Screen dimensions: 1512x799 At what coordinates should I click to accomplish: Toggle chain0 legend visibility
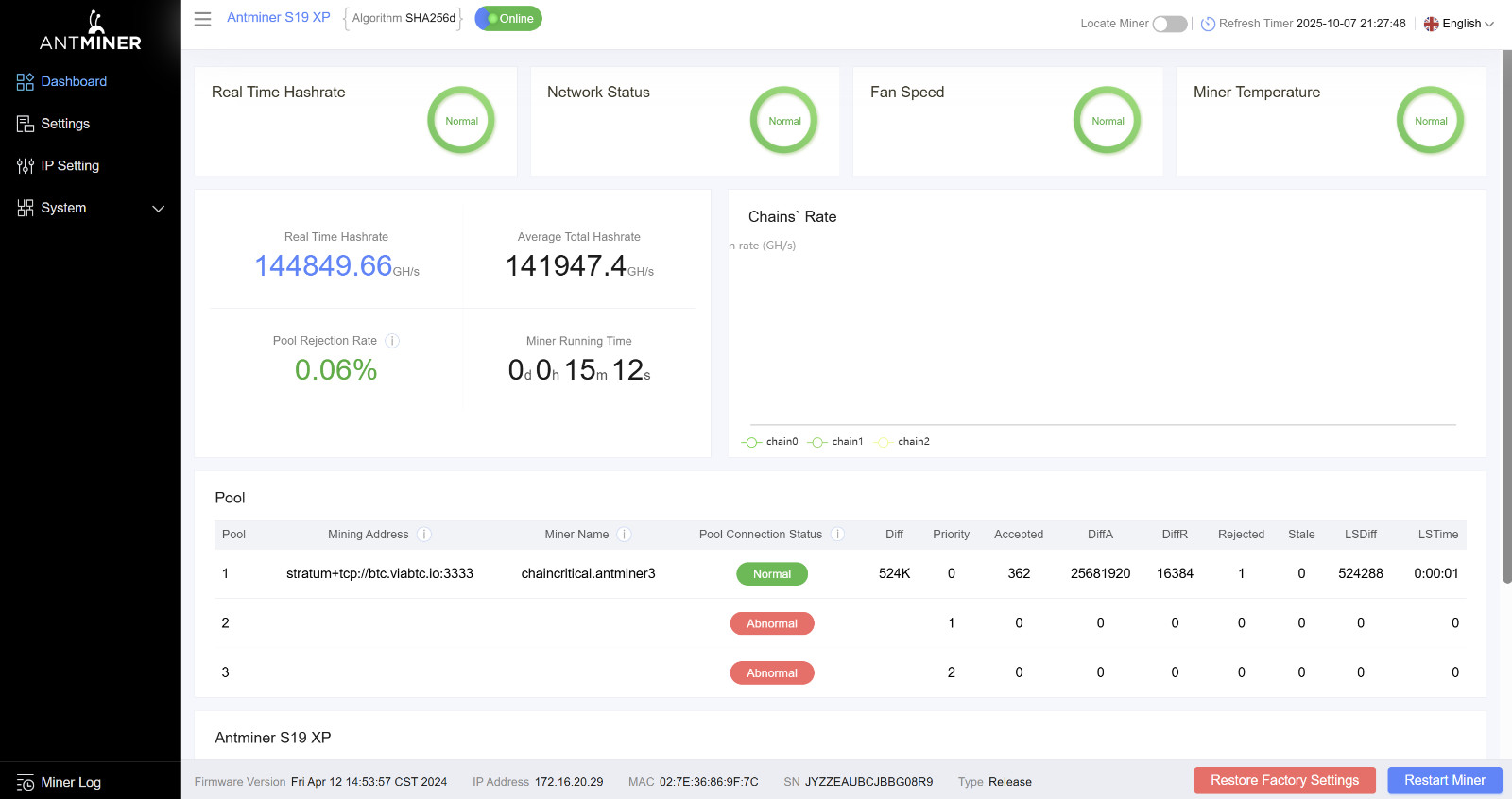pos(770,442)
